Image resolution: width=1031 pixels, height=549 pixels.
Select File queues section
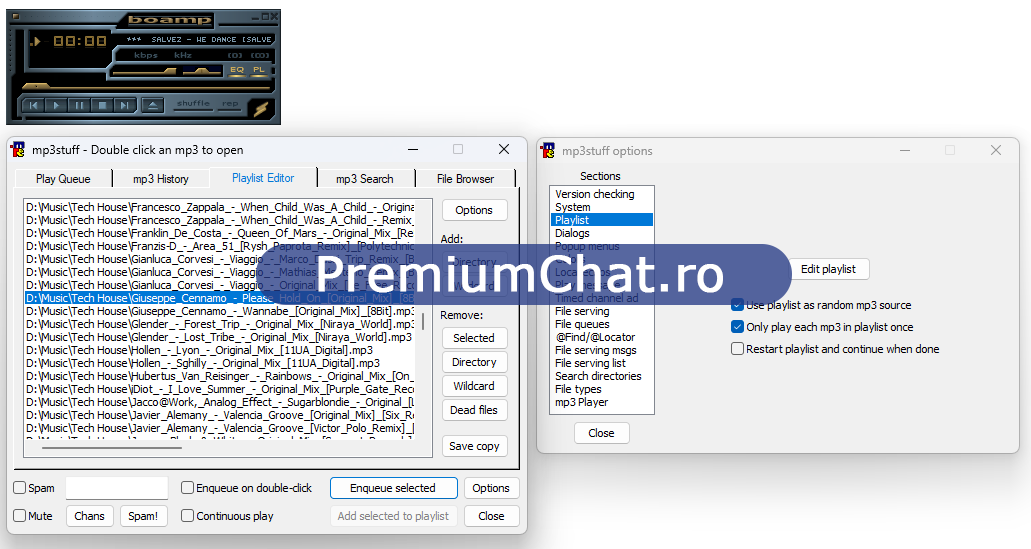[x=602, y=324]
